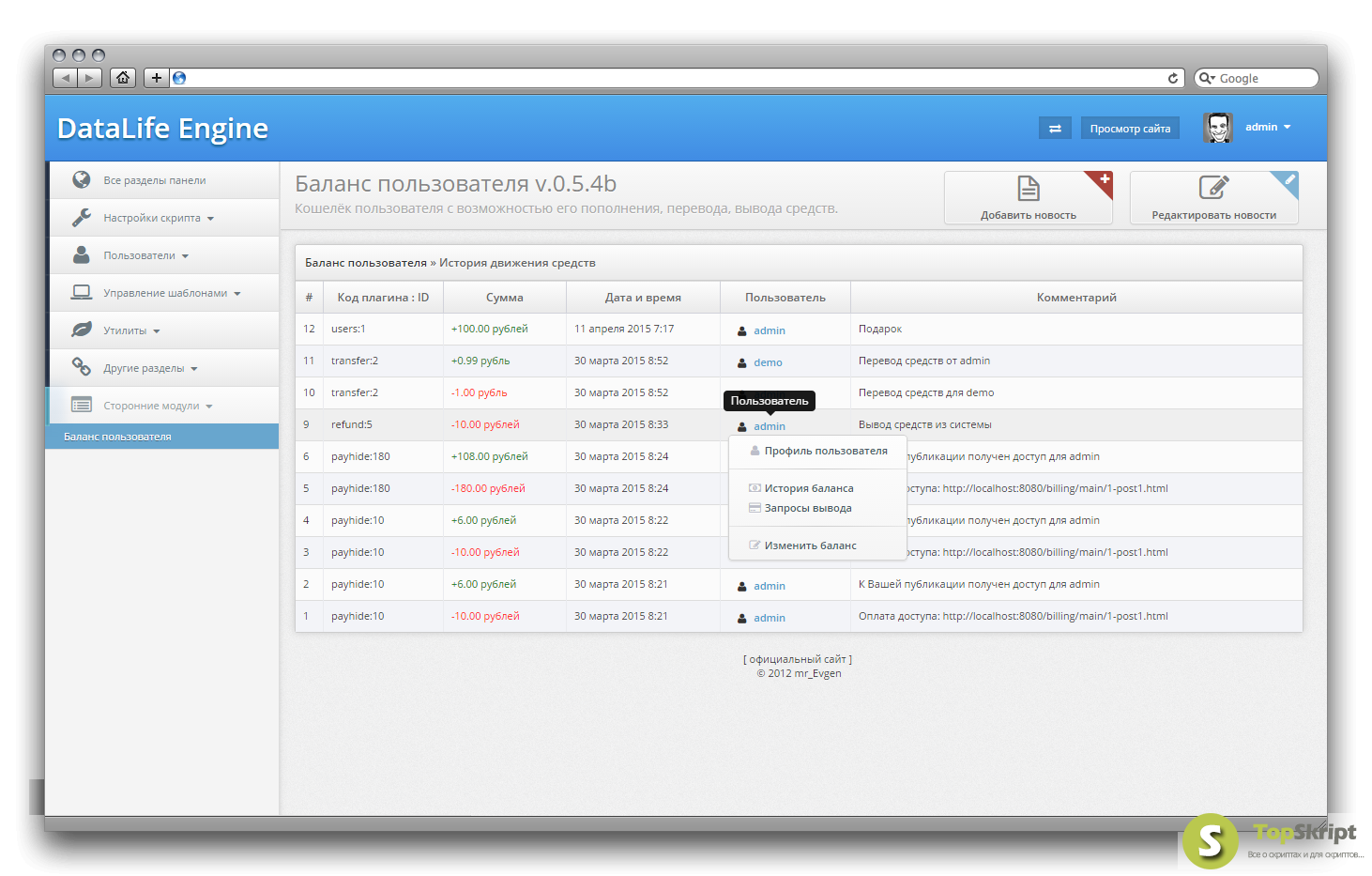Click user icon beside admin in row 12

[x=742, y=330]
